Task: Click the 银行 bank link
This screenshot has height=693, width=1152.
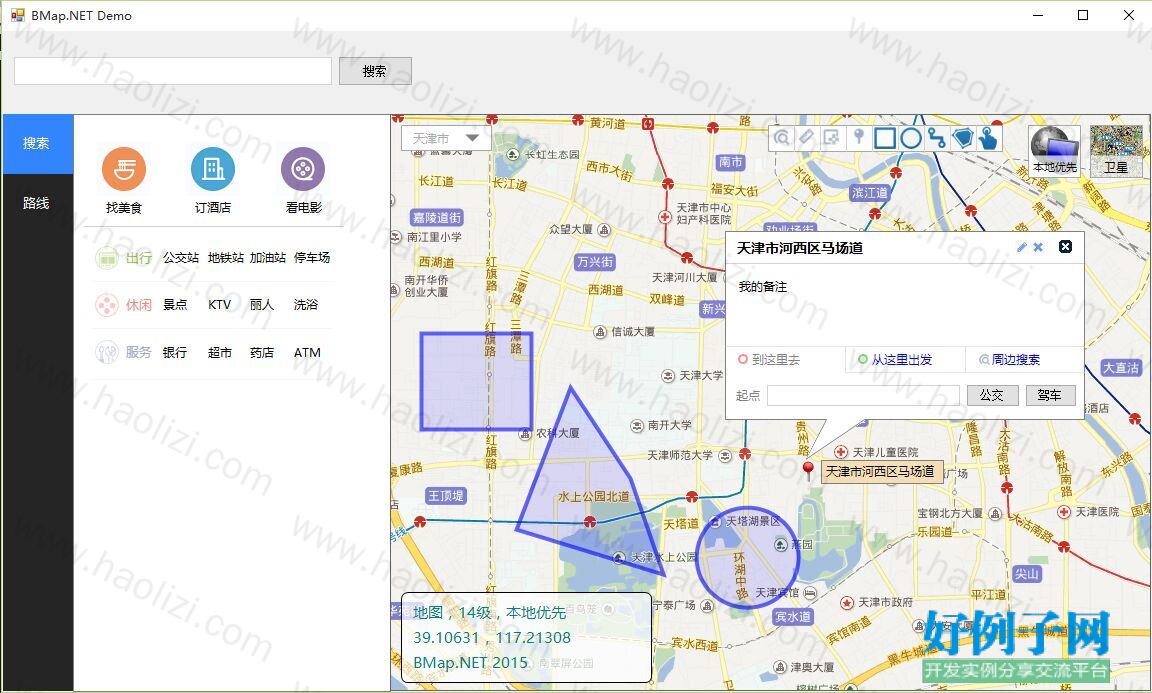Action: (175, 353)
